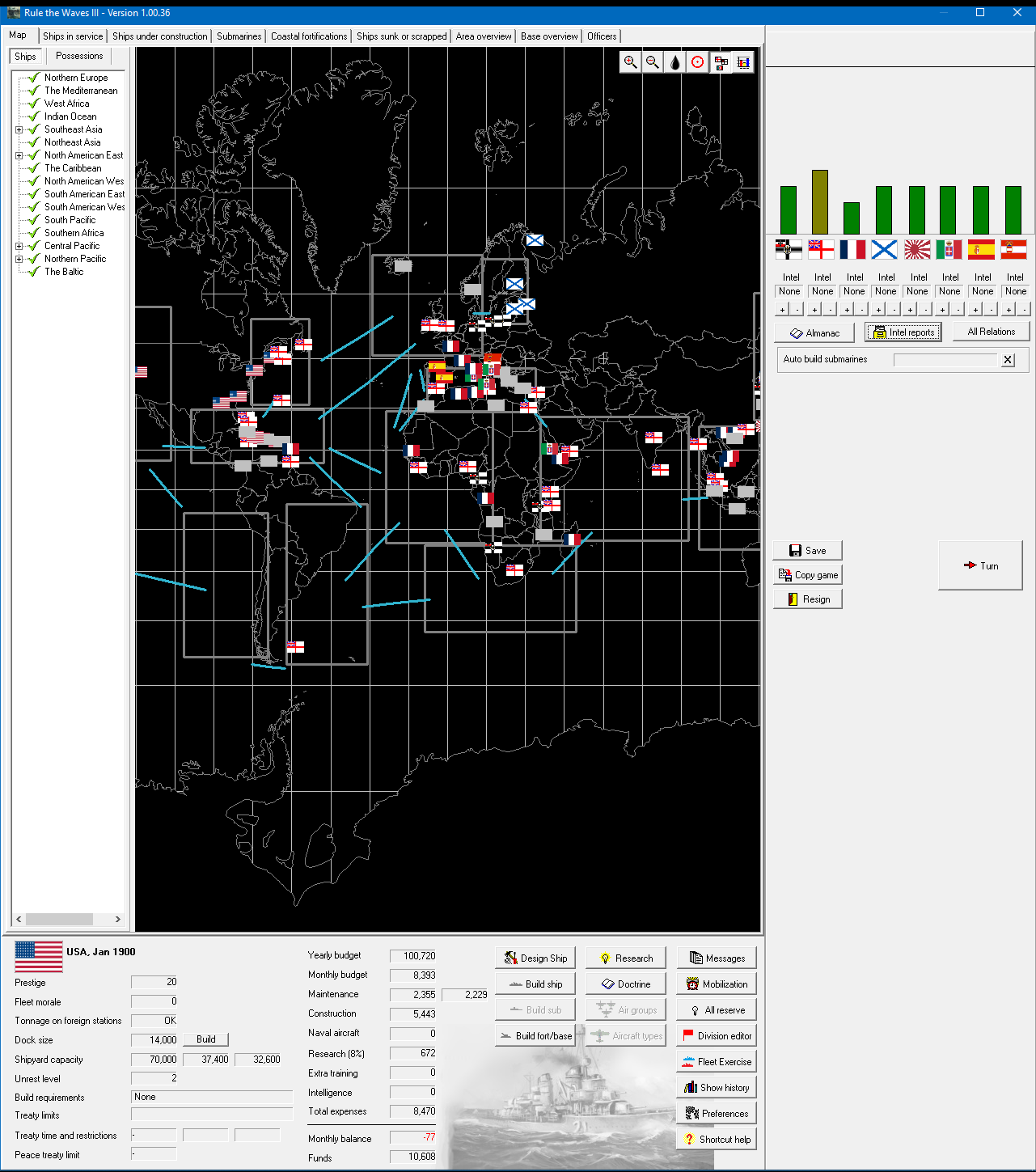Save the current game
This screenshot has height=1172, width=1036.
coord(807,550)
